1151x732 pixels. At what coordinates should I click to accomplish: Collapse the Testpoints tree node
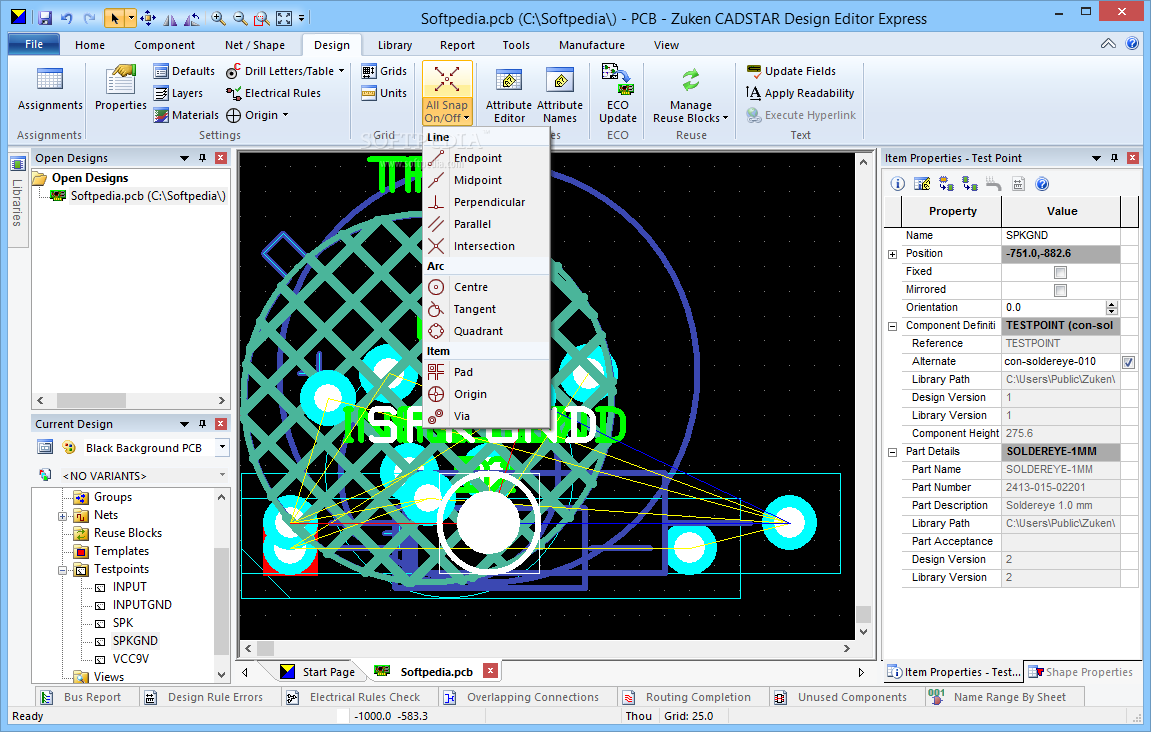point(62,570)
